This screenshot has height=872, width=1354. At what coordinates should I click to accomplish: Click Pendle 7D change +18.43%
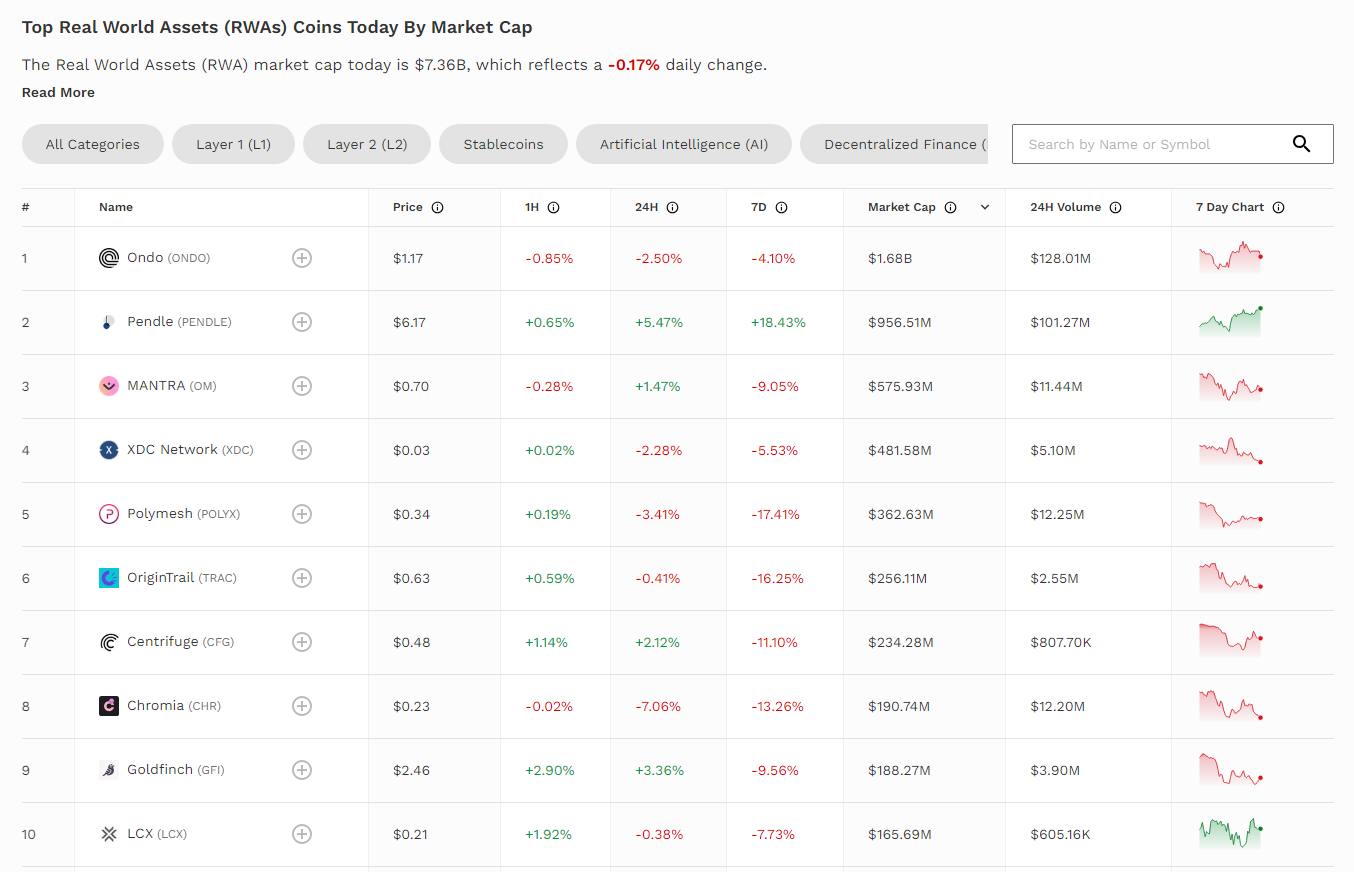point(778,322)
